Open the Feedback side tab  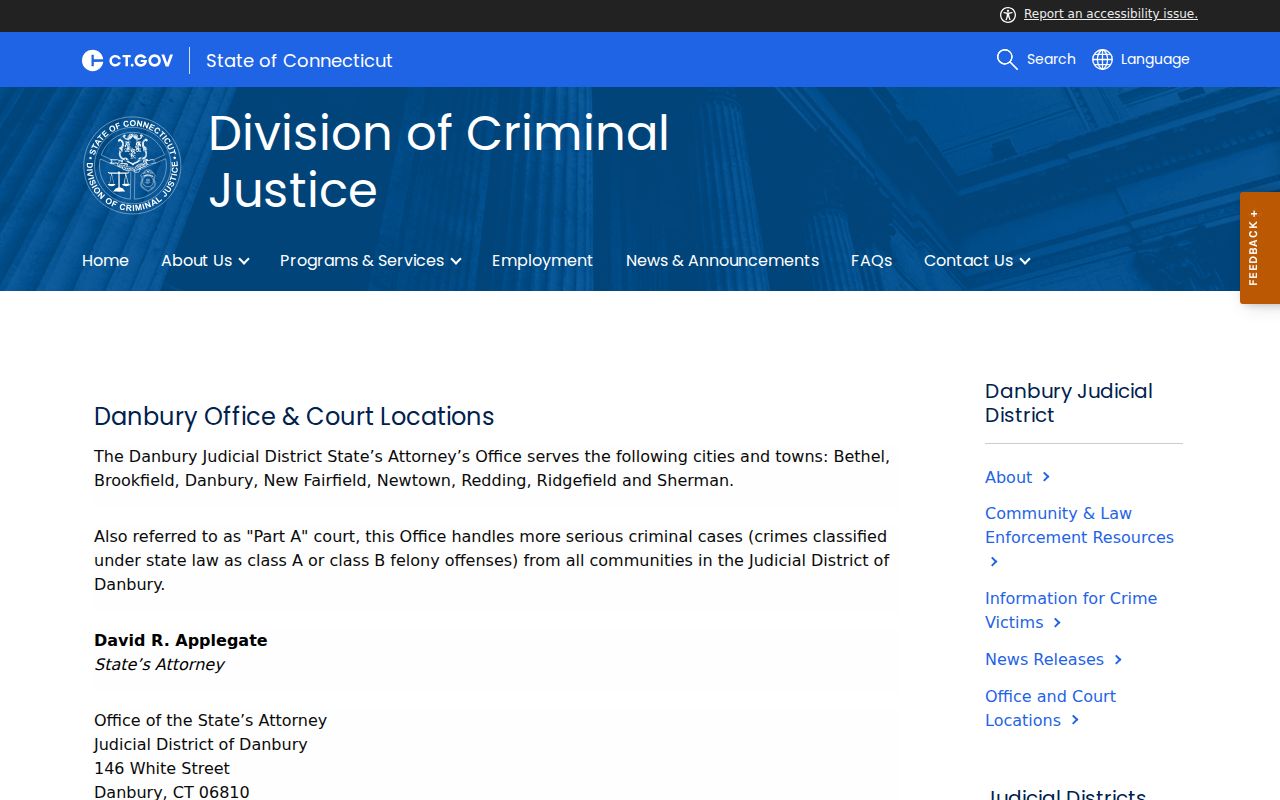pyautogui.click(x=1260, y=248)
